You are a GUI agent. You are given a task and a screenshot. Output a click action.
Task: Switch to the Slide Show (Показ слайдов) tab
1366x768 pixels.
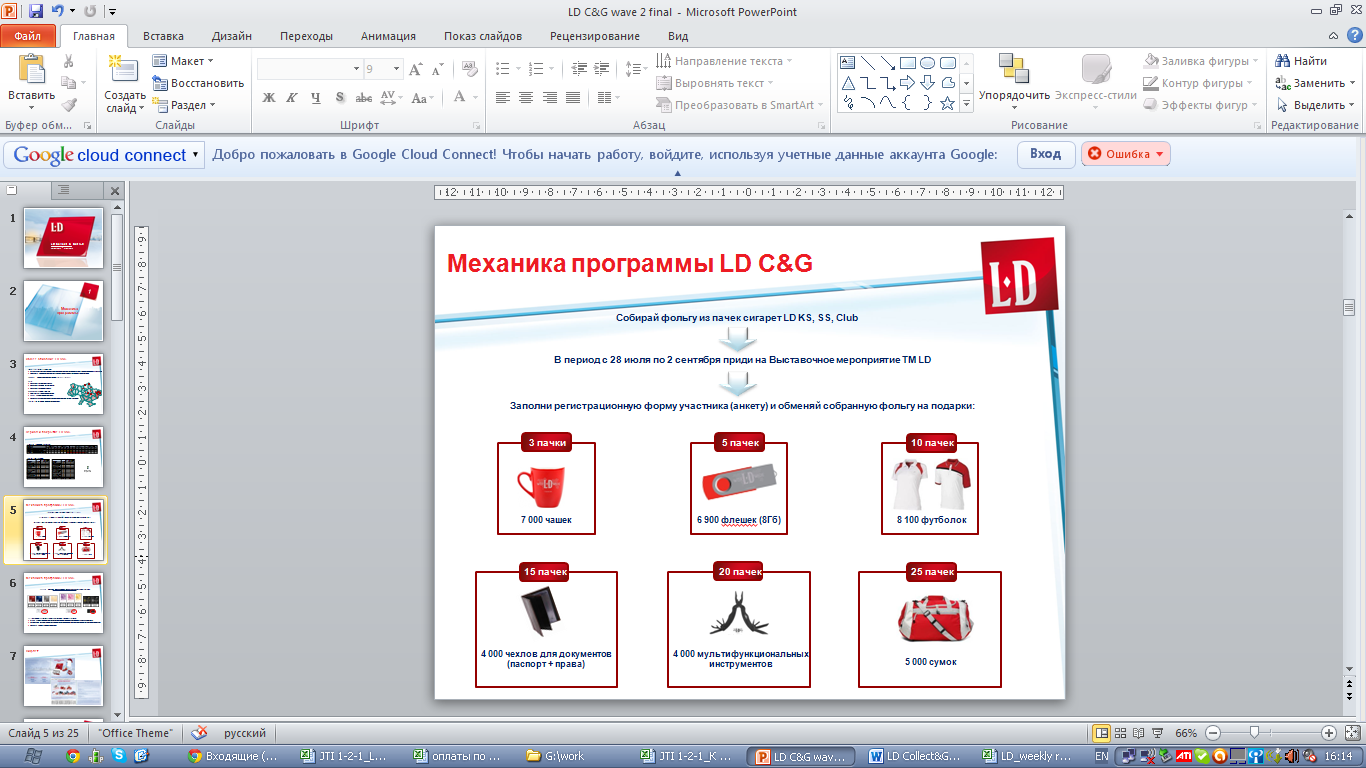click(x=483, y=36)
